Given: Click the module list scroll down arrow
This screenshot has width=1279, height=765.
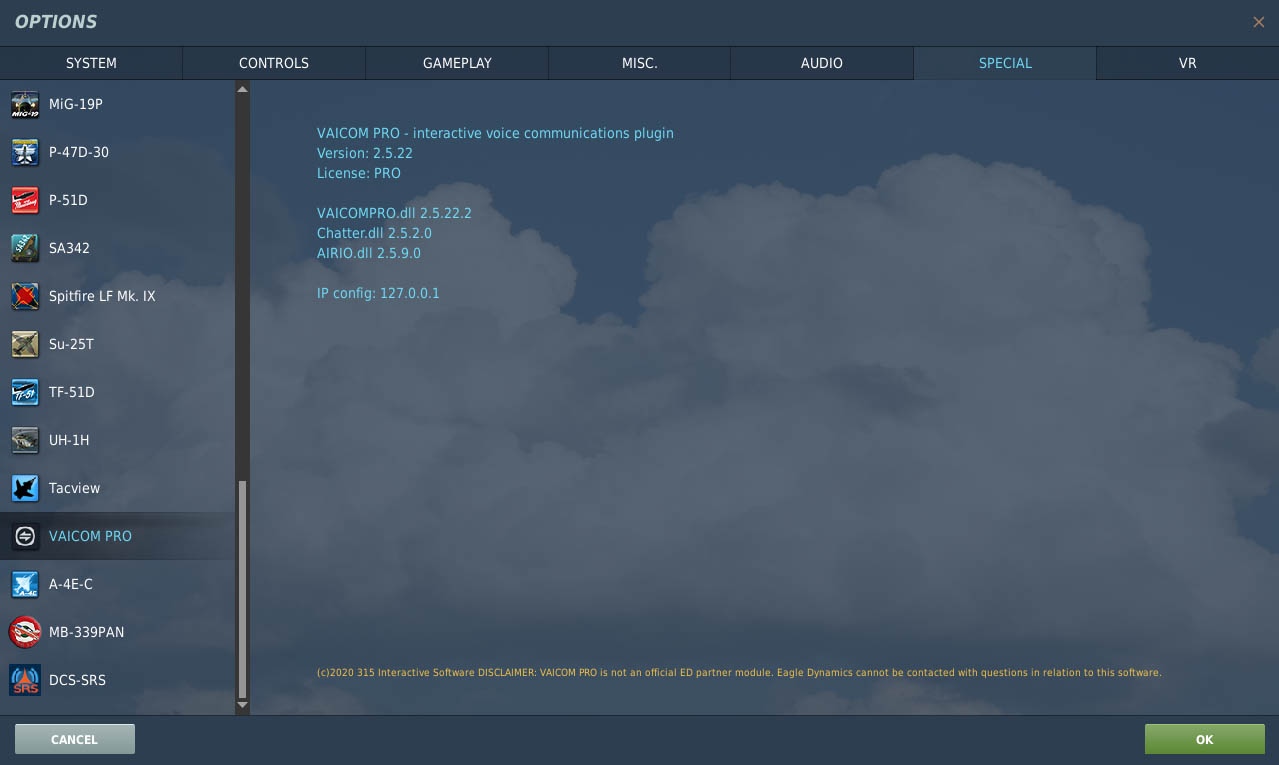Looking at the screenshot, I should [242, 706].
